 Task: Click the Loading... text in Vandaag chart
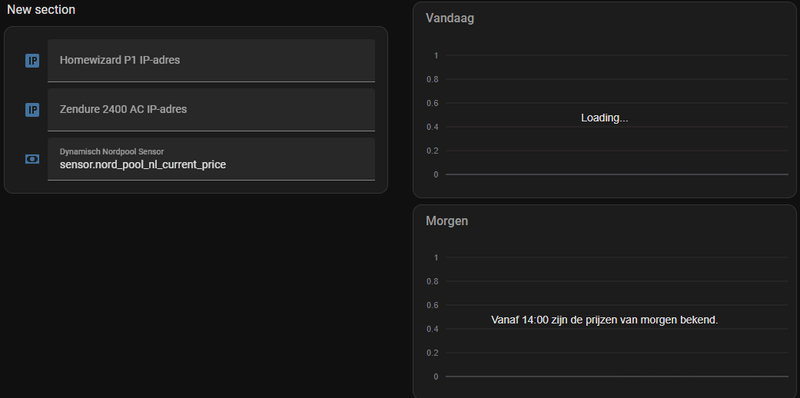(605, 118)
